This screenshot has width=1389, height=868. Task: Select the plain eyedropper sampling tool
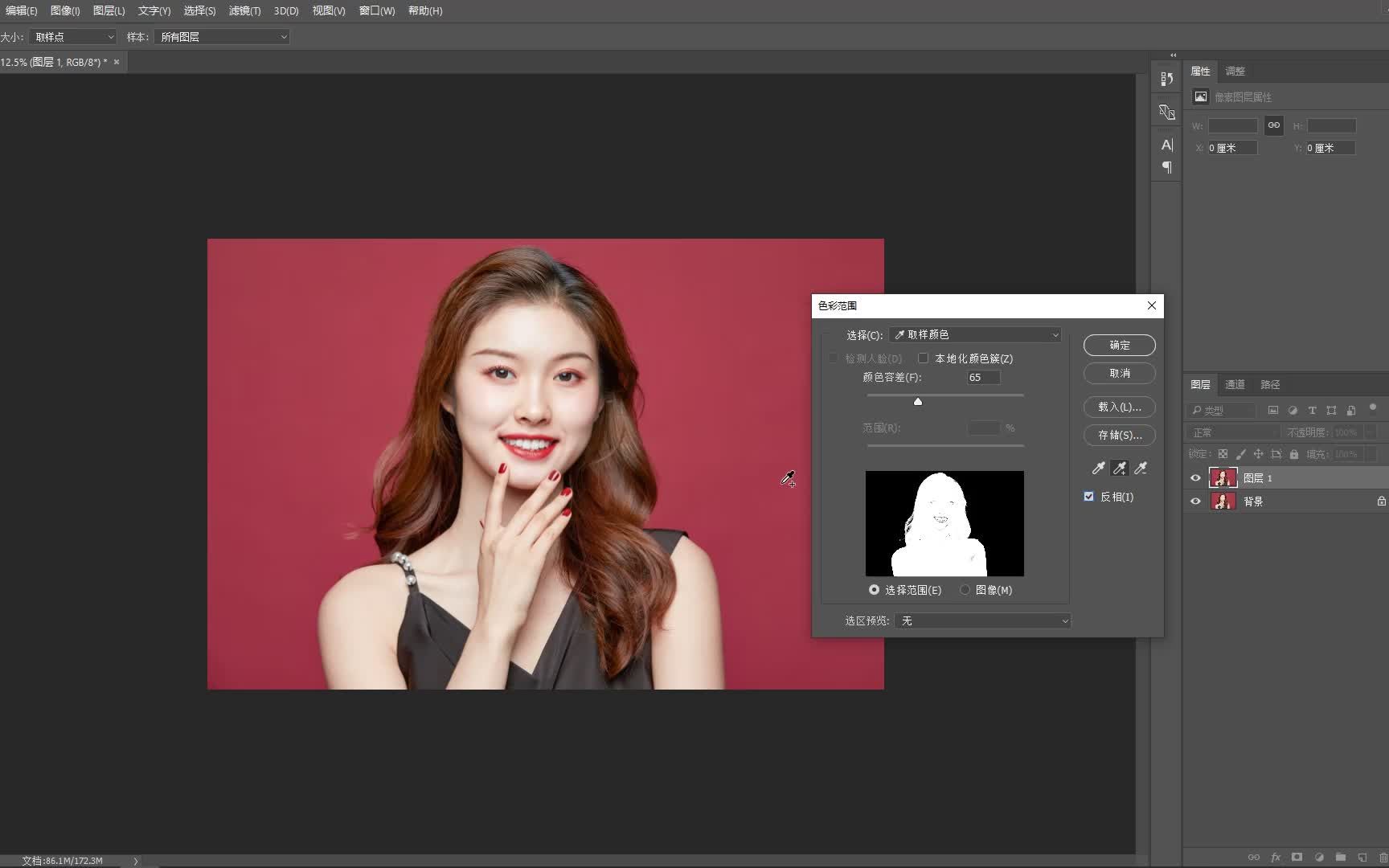[x=1098, y=468]
